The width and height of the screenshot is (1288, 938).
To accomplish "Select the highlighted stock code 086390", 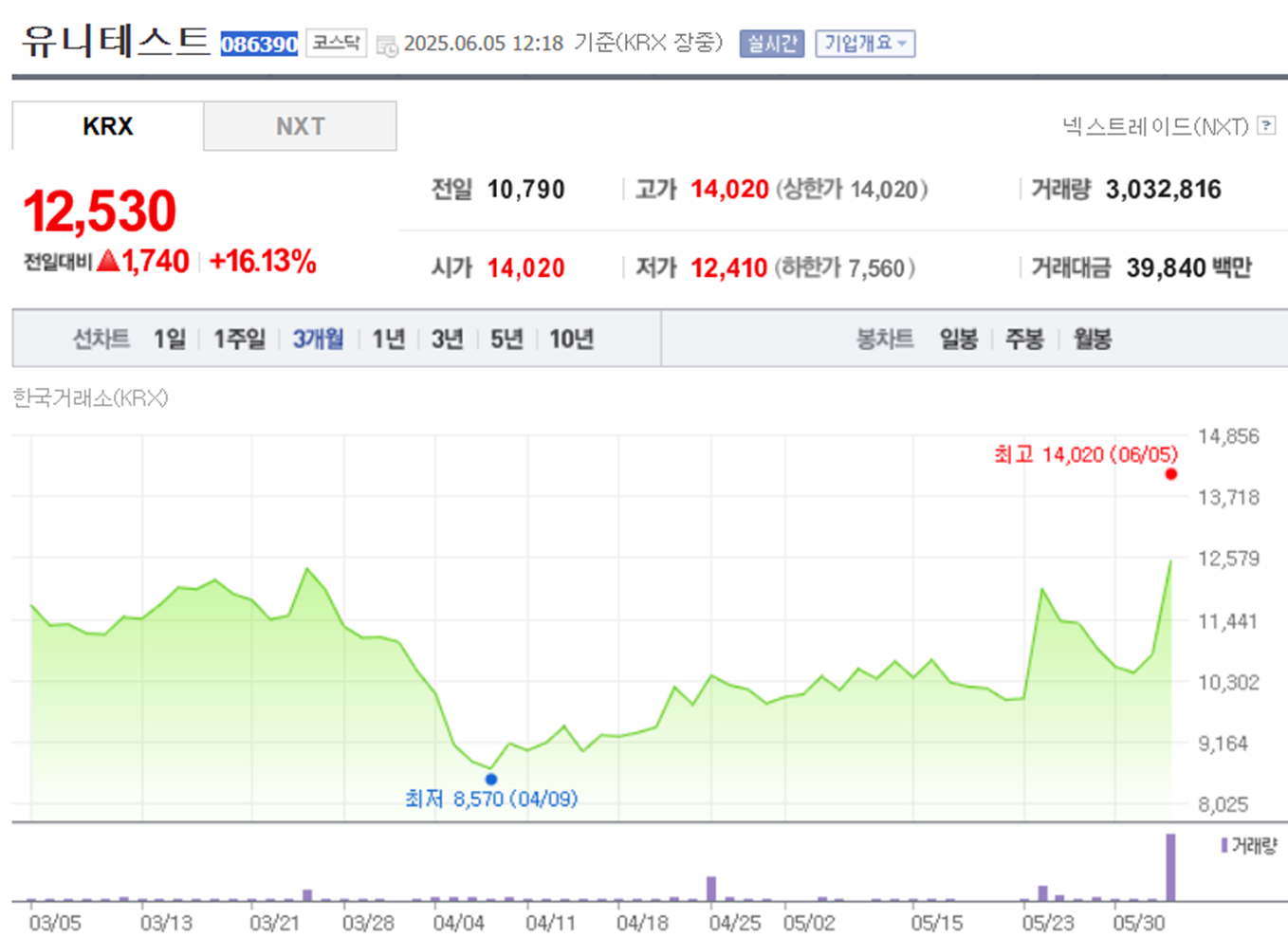I will pos(259,44).
